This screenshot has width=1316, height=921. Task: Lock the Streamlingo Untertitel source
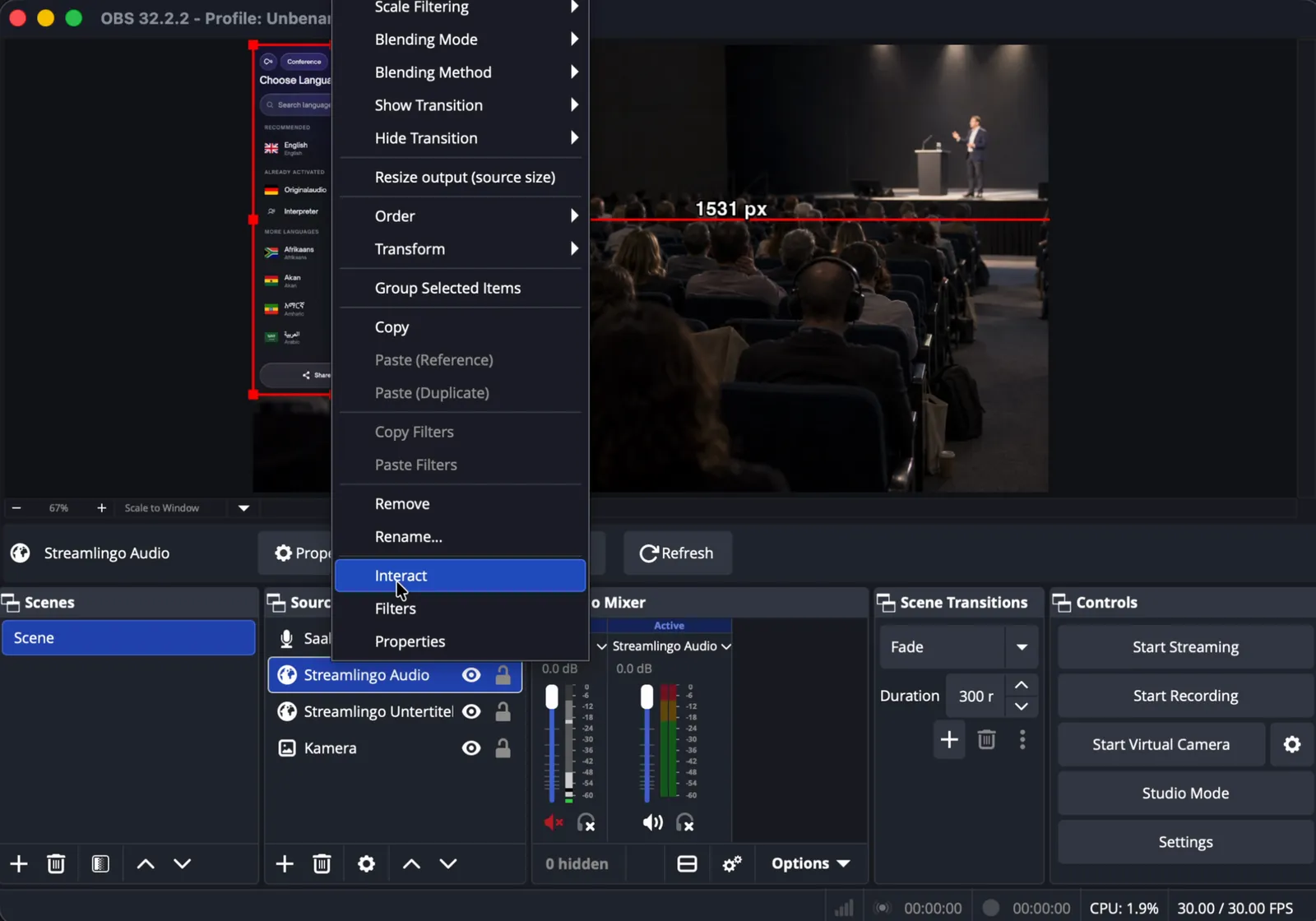(x=503, y=711)
